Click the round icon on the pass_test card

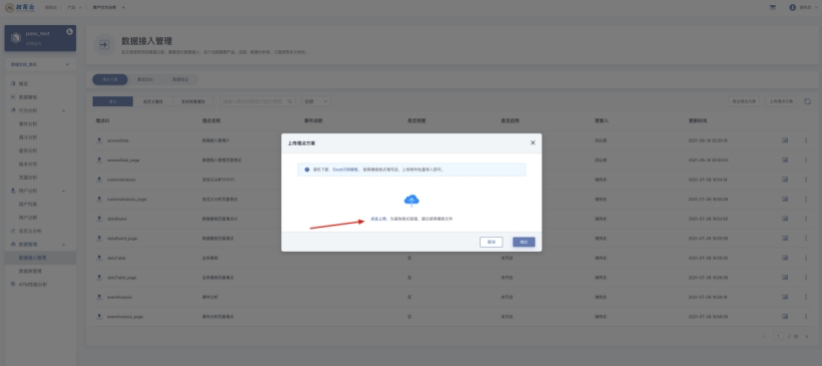point(69,31)
